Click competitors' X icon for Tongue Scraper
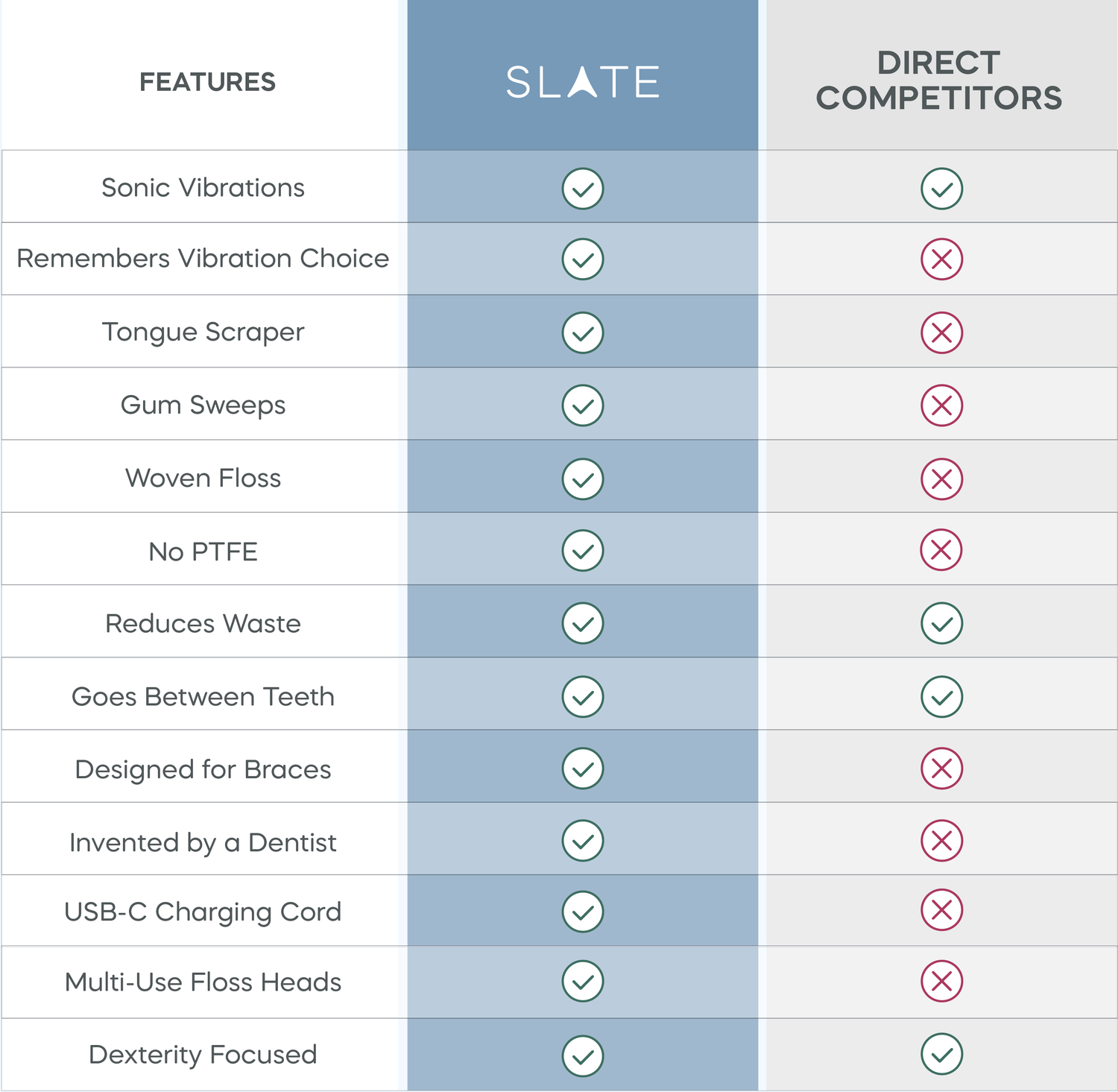Screen dimensions: 1118x1092 pyautogui.click(x=941, y=332)
